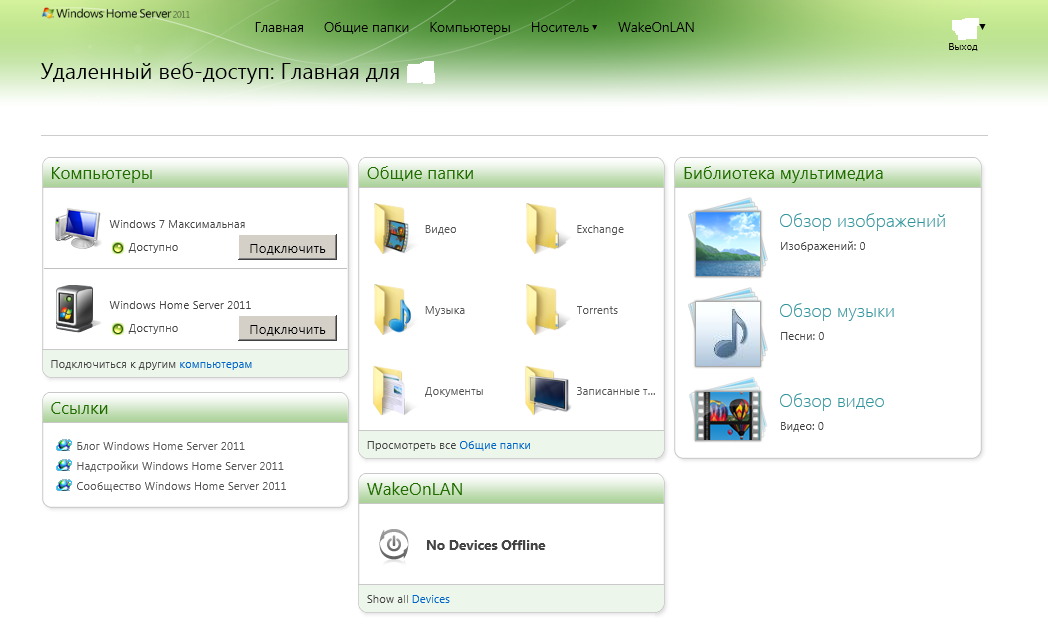Viewport: 1048px width, 643px height.
Task: Open the Записанные т... folder icon
Action: click(x=546, y=391)
